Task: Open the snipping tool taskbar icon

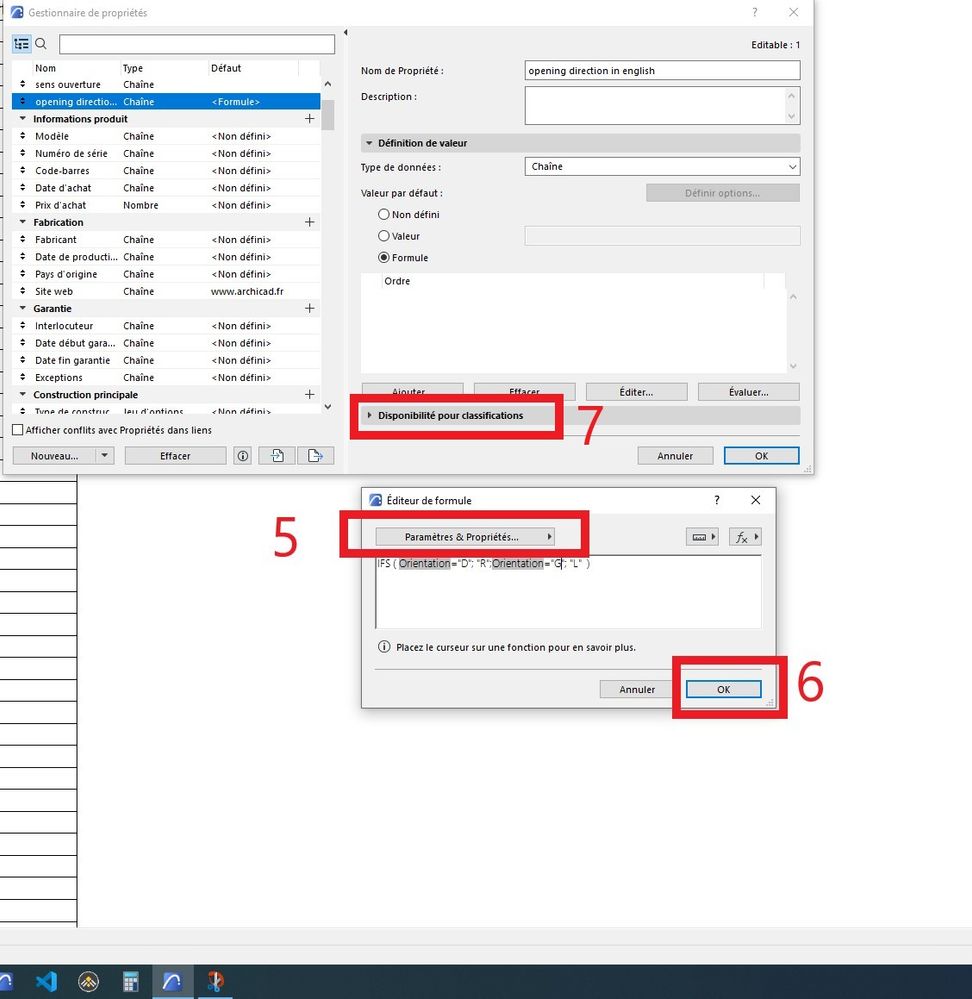Action: (x=215, y=981)
